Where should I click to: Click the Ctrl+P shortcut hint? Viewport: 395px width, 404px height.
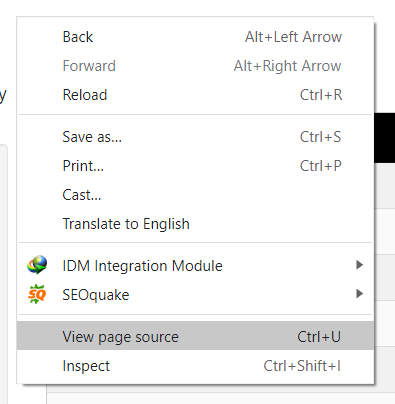(x=321, y=166)
